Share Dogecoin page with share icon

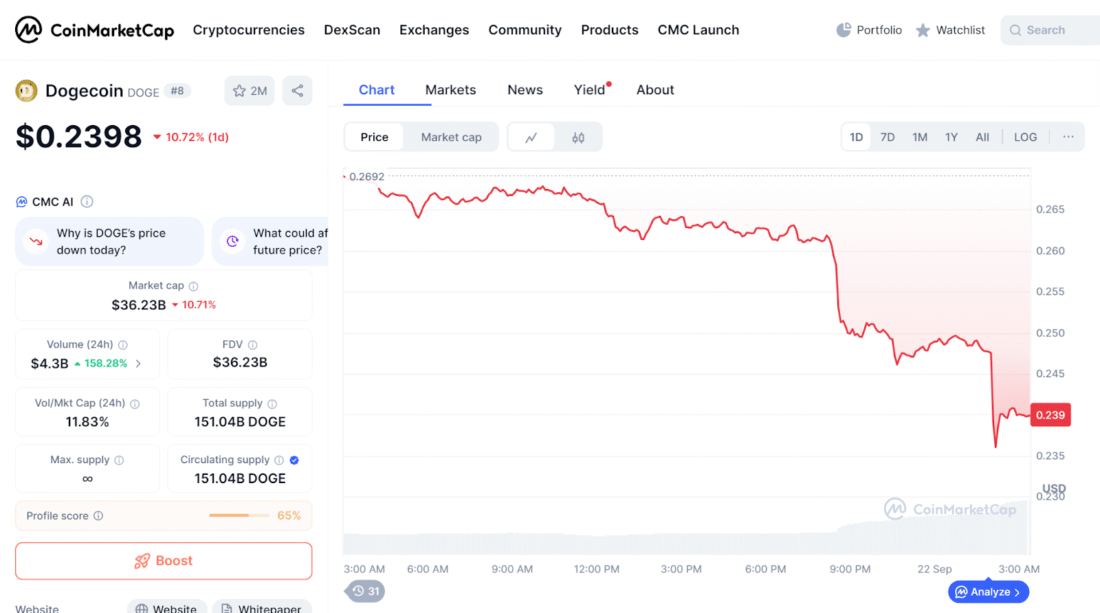coord(297,90)
